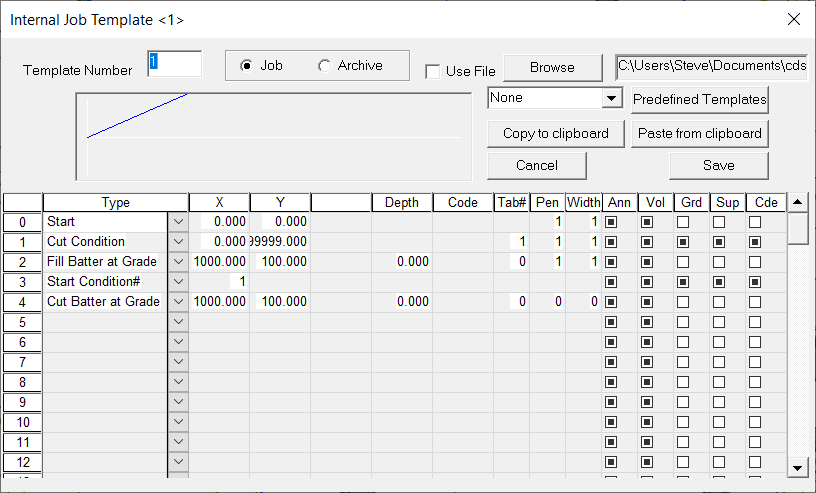Open Type dropdown in empty row 5
This screenshot has width=816, height=493.
click(x=178, y=321)
